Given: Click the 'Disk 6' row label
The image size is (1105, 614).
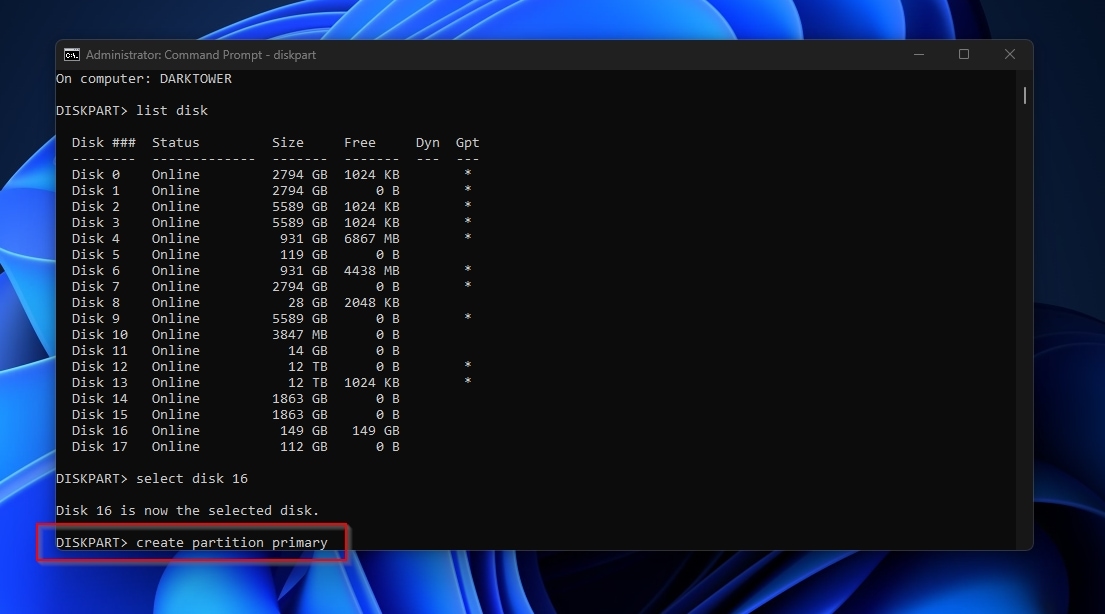Looking at the screenshot, I should pyautogui.click(x=96, y=271).
